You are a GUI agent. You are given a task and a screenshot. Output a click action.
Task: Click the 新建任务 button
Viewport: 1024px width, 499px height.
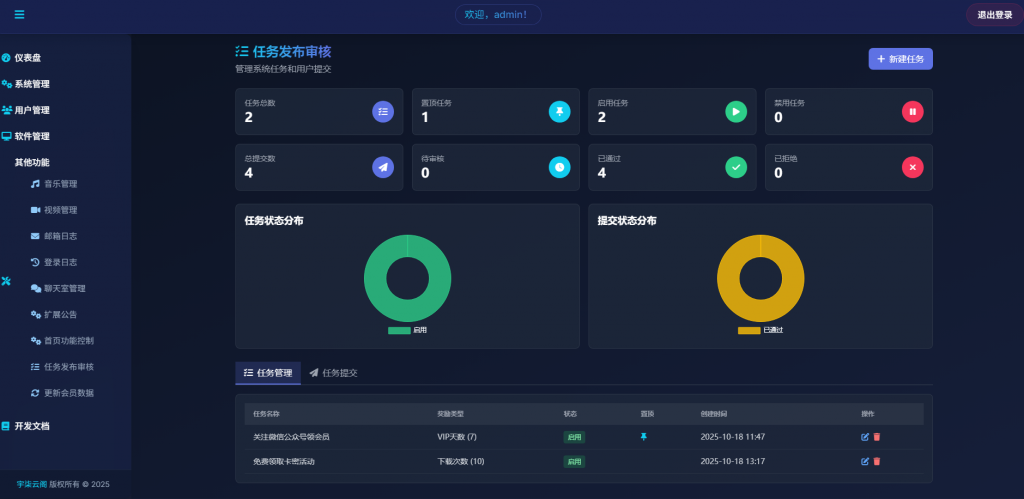pyautogui.click(x=901, y=59)
